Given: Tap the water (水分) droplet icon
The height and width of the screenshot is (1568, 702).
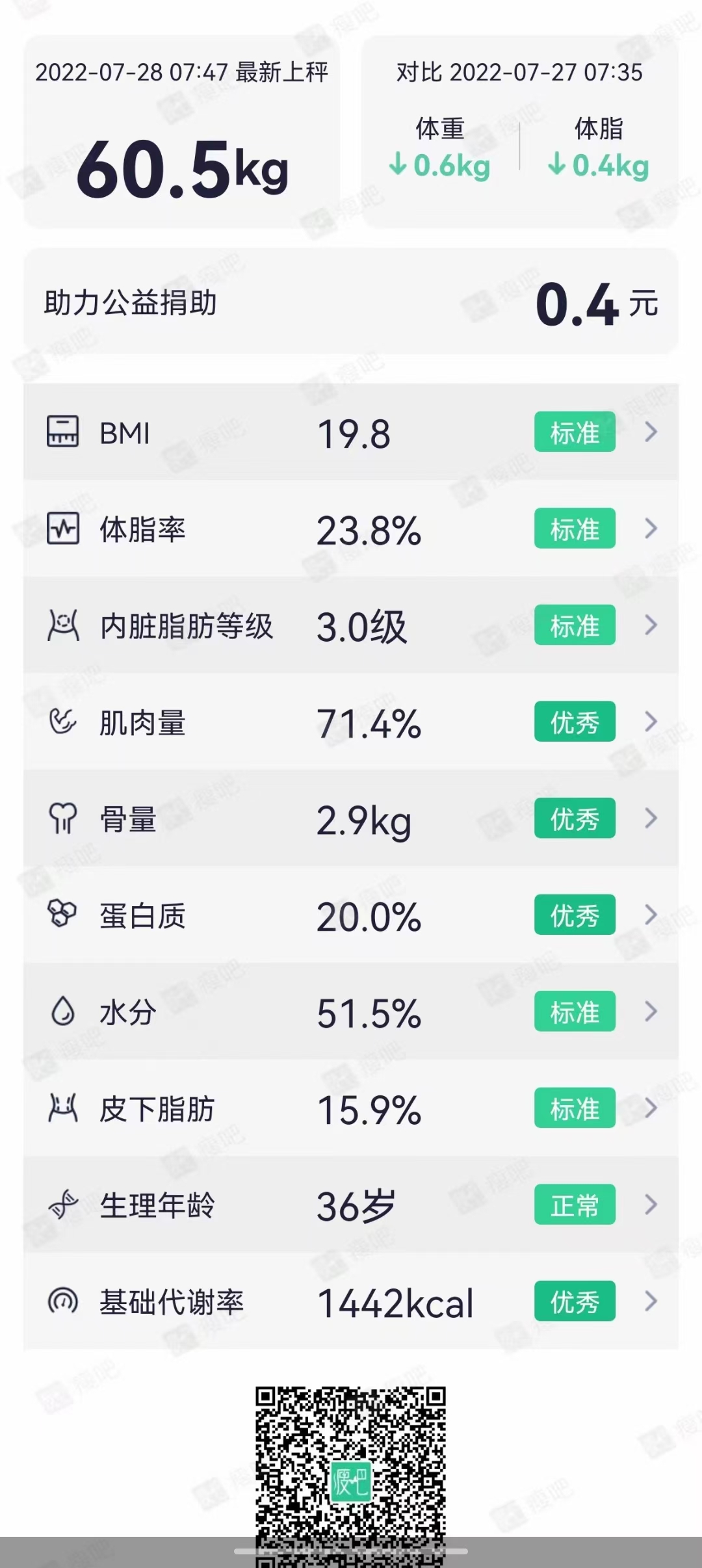Looking at the screenshot, I should 63,1012.
